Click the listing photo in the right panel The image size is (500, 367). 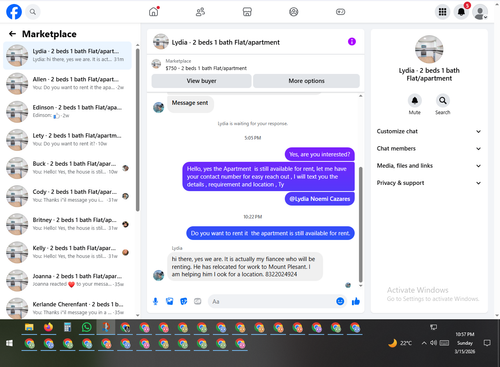(x=429, y=49)
